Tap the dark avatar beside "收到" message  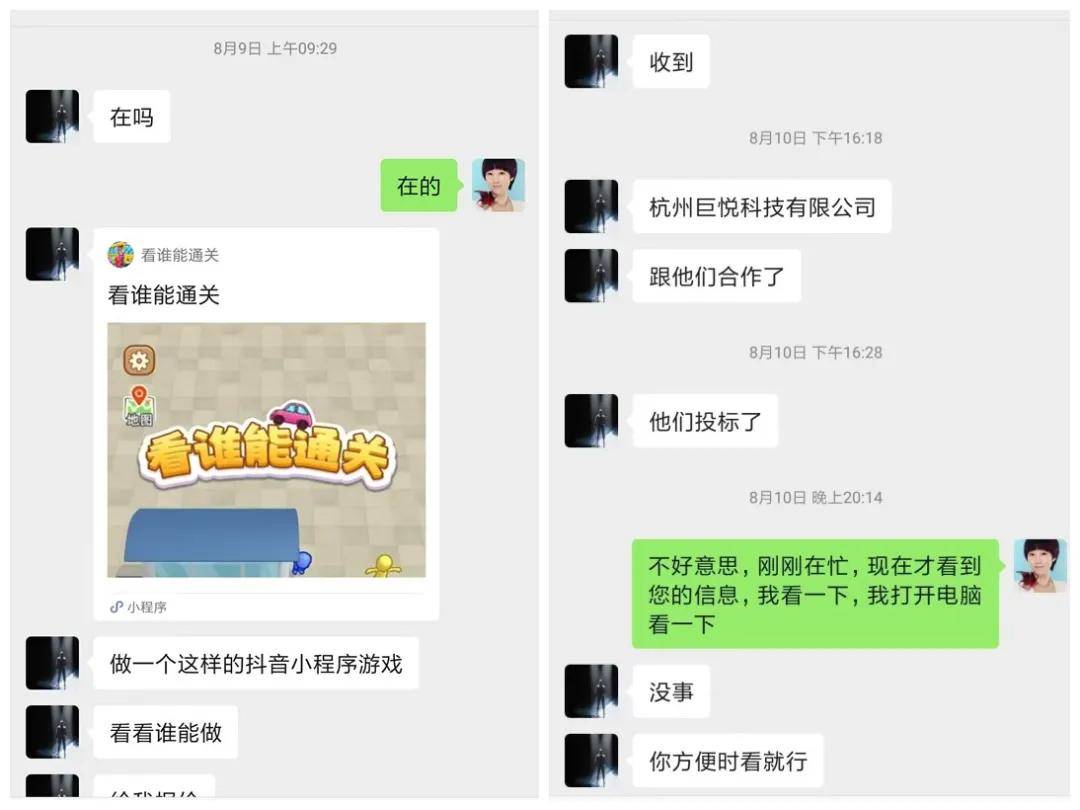pyautogui.click(x=591, y=61)
